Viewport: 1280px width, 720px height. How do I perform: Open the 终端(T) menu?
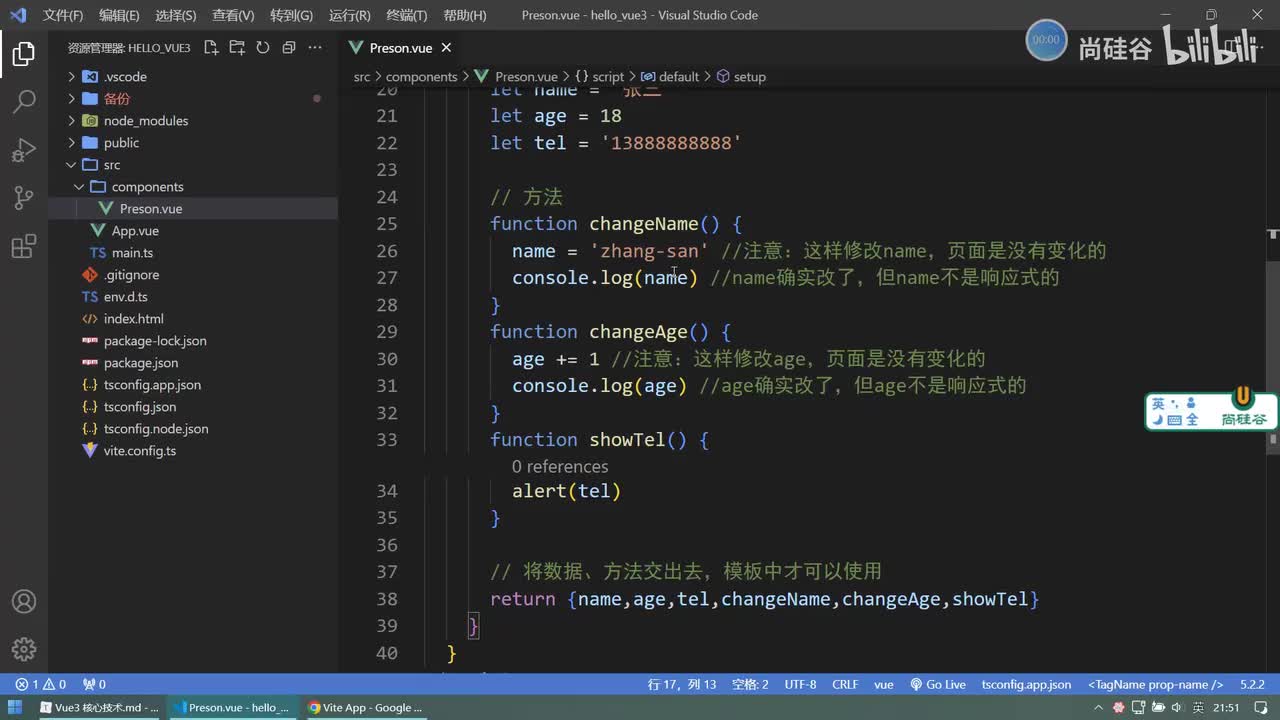point(406,15)
